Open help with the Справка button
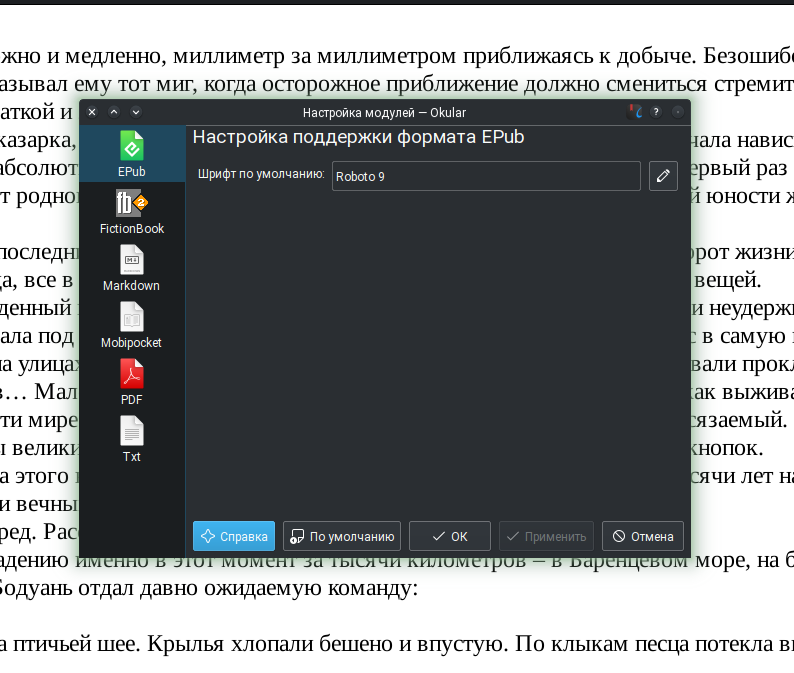794x673 pixels. coord(234,536)
